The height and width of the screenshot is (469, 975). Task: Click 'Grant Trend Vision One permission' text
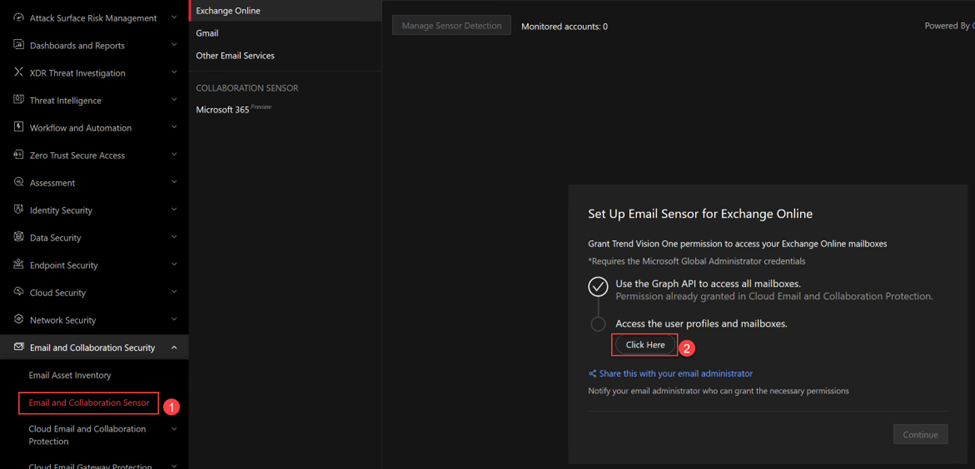(737, 244)
